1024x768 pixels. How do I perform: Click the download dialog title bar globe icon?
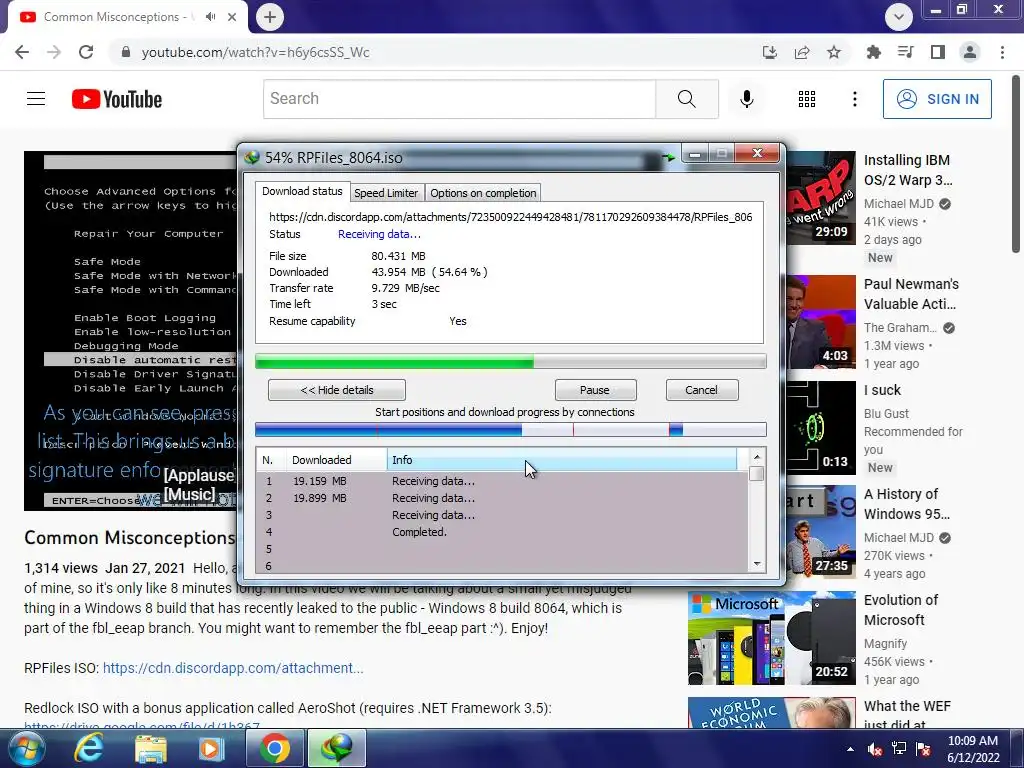(x=251, y=157)
